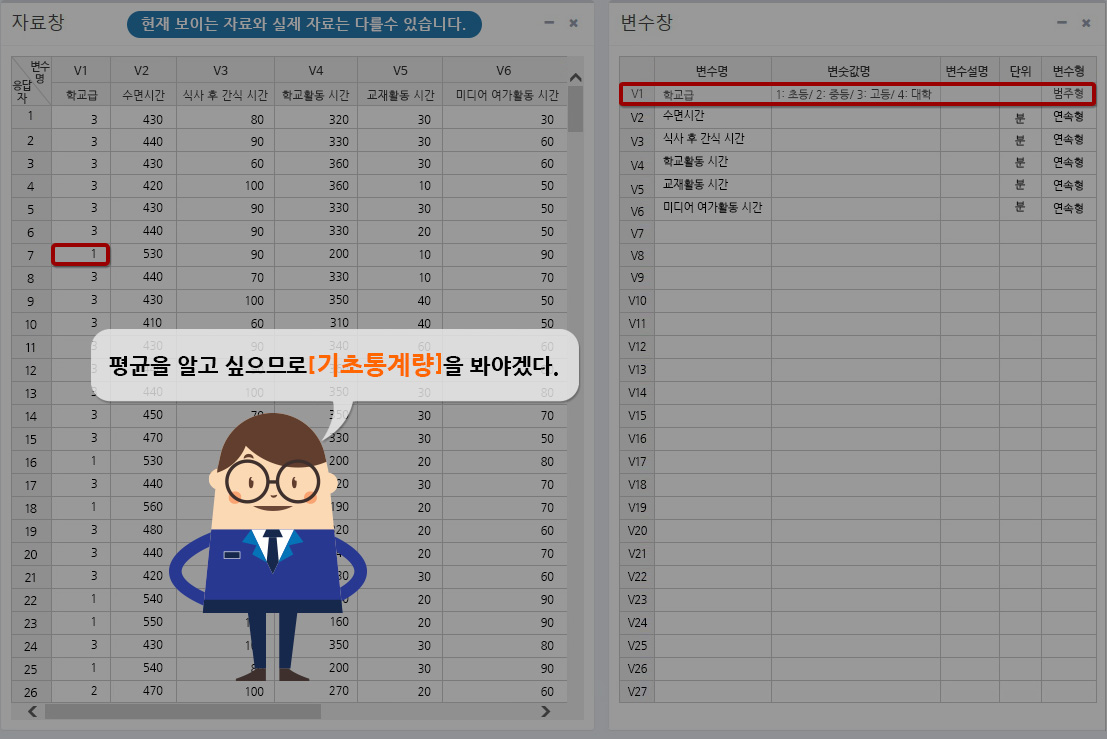1107x739 pixels.
Task: Click the 학교활동 시간 column name in data table
Action: point(316,95)
